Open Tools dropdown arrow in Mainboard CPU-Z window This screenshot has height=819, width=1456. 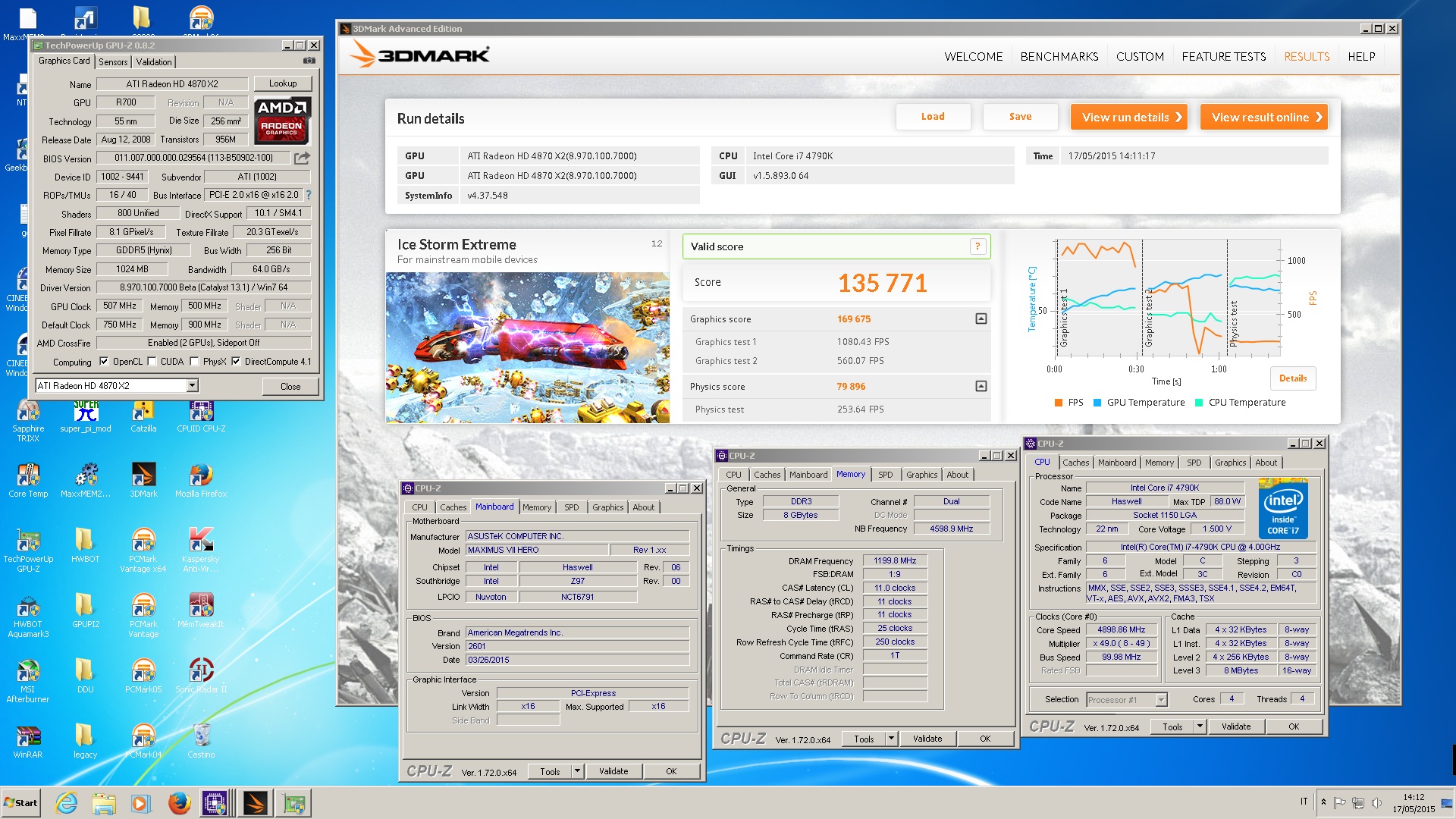point(577,771)
